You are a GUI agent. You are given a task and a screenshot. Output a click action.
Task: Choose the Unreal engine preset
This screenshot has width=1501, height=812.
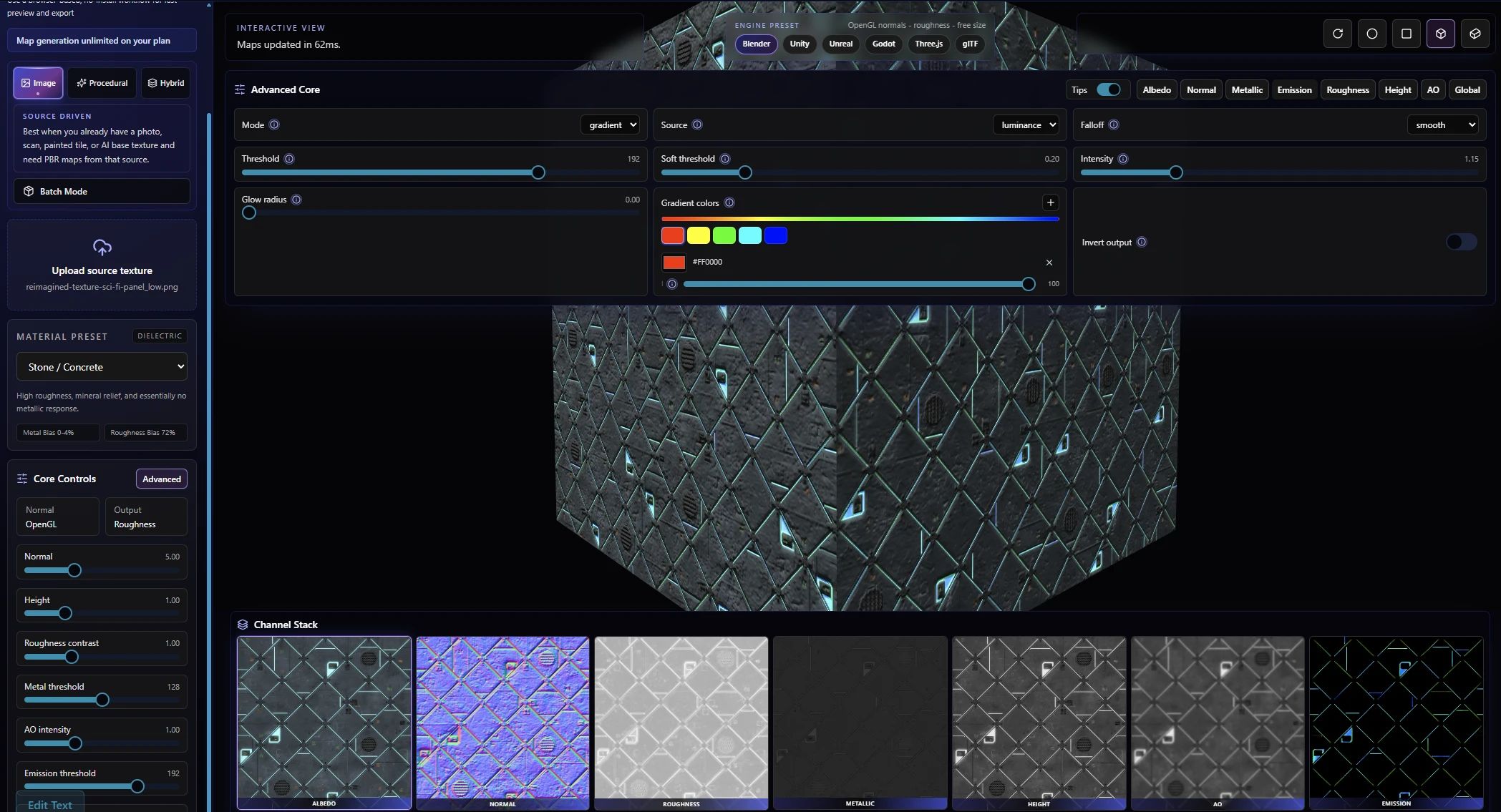[840, 44]
